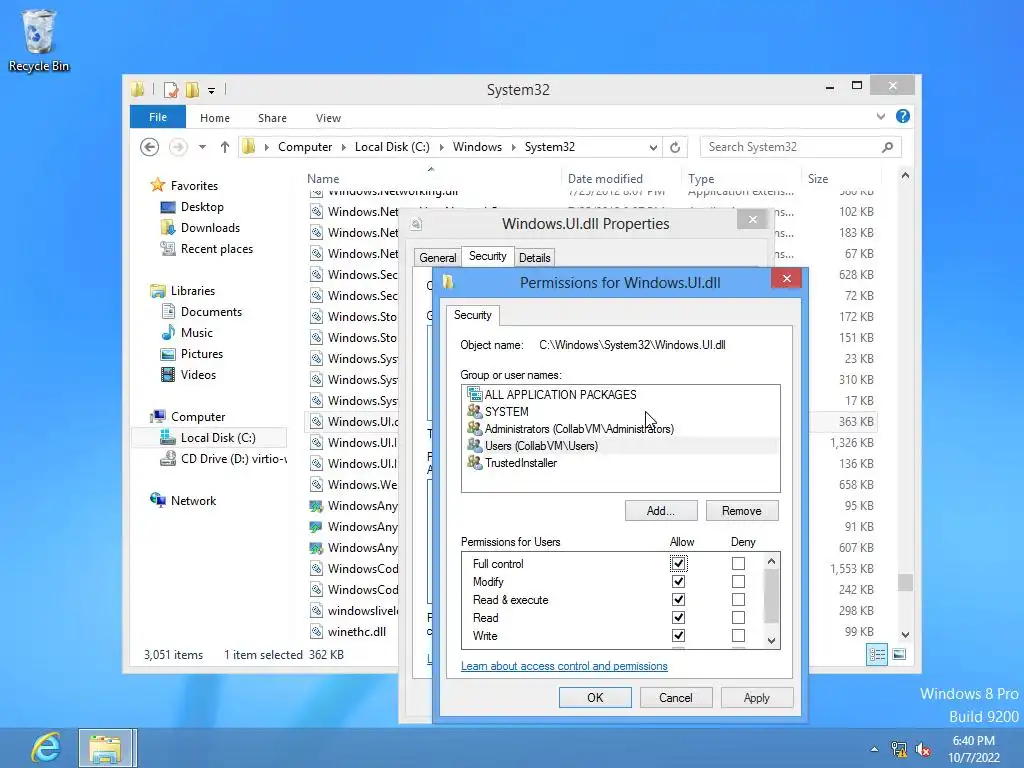The width and height of the screenshot is (1024, 768).
Task: Click OK in Permissions dialog
Action: pyautogui.click(x=595, y=697)
